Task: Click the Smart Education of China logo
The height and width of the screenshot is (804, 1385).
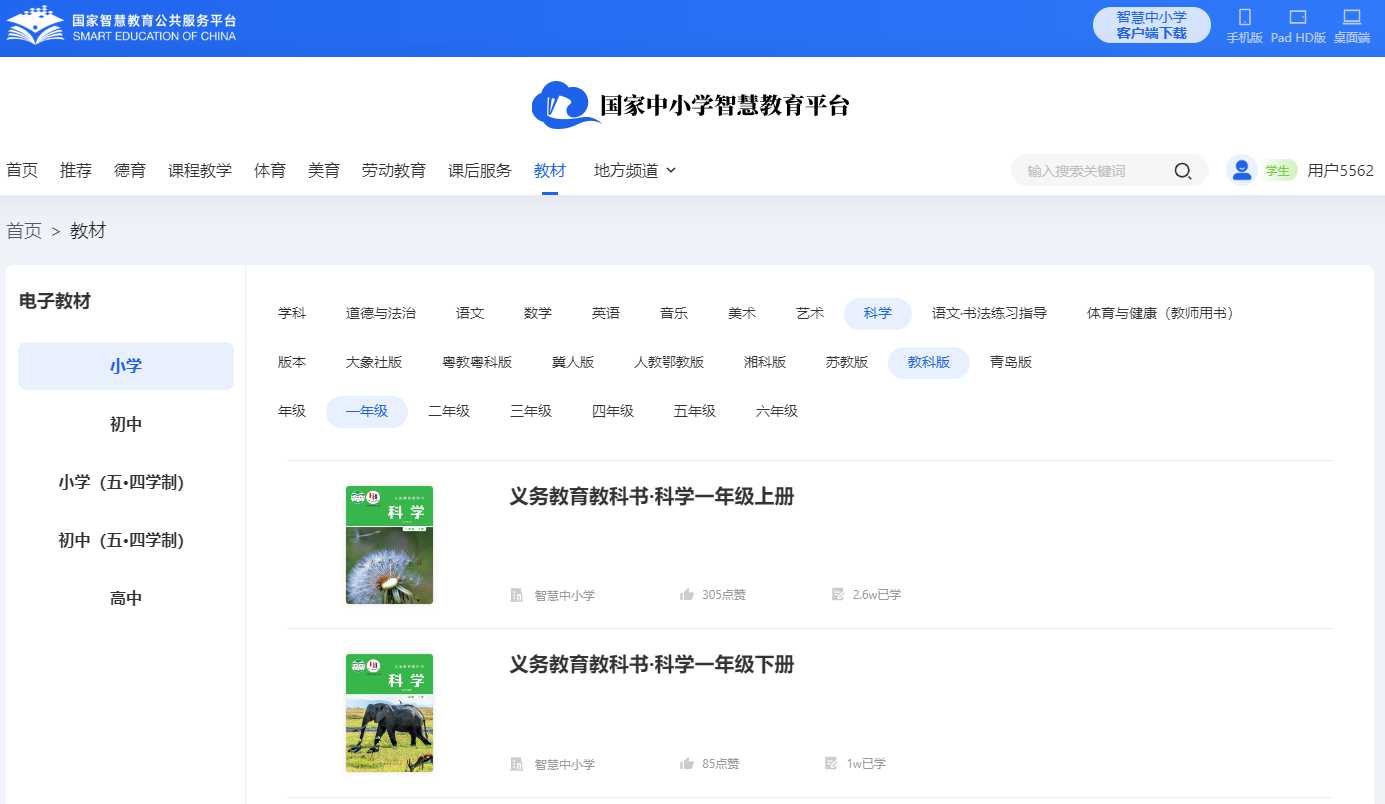Action: [x=122, y=27]
